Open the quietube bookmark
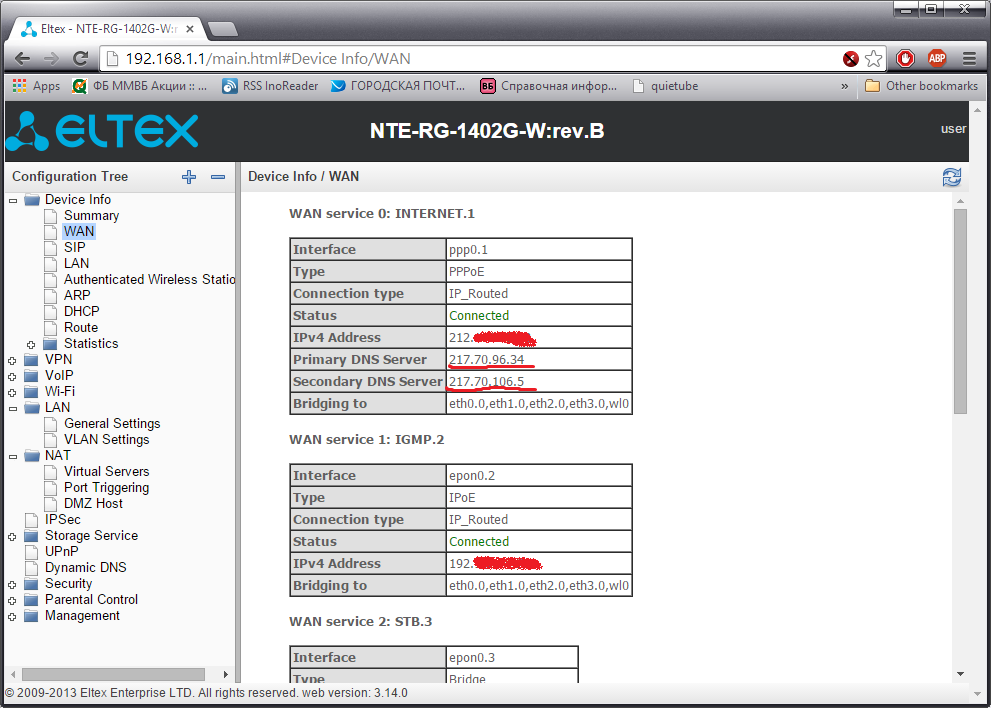This screenshot has width=991, height=708. (x=665, y=86)
